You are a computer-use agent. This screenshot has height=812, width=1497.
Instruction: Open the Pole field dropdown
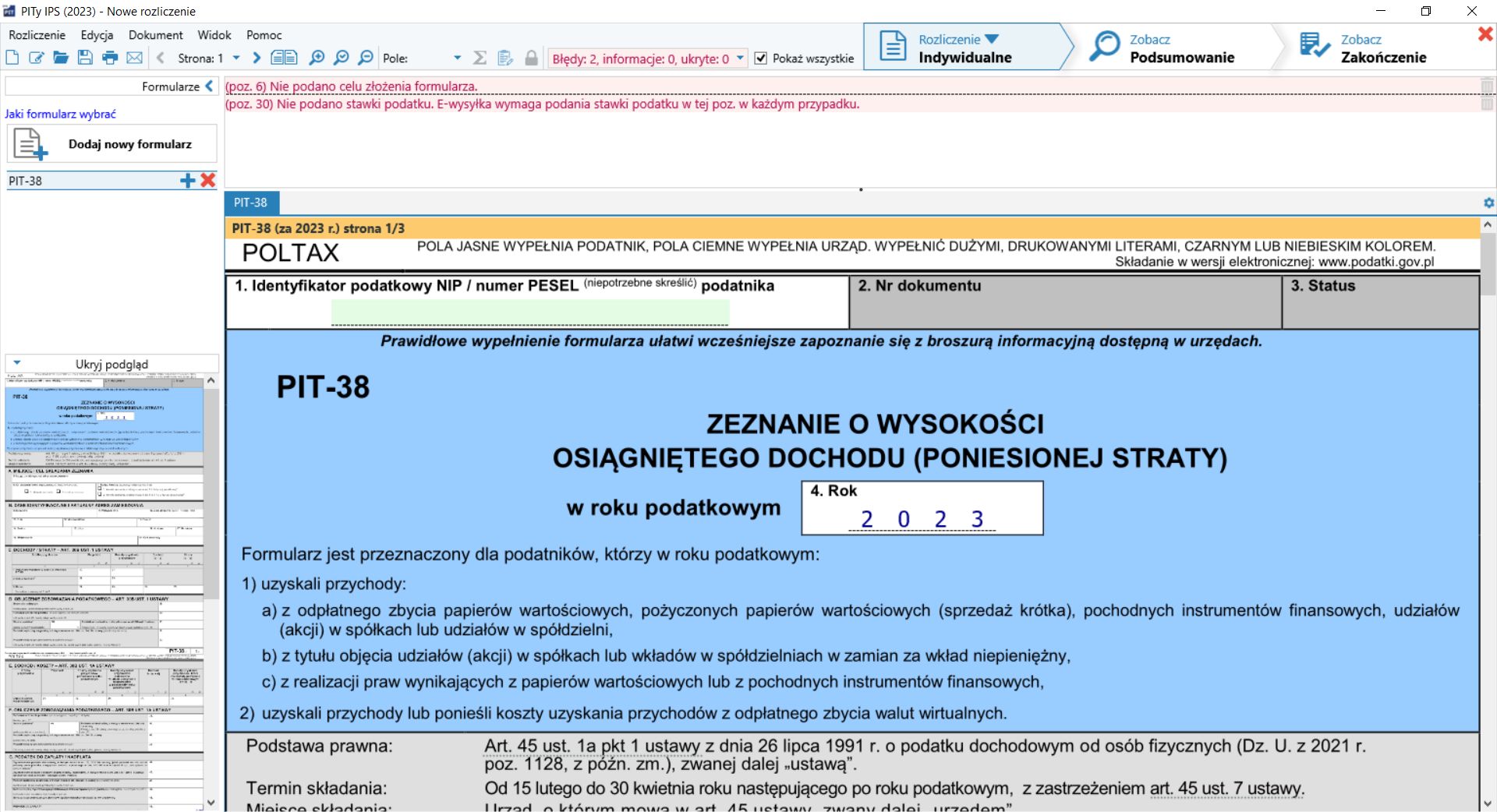pos(457,58)
